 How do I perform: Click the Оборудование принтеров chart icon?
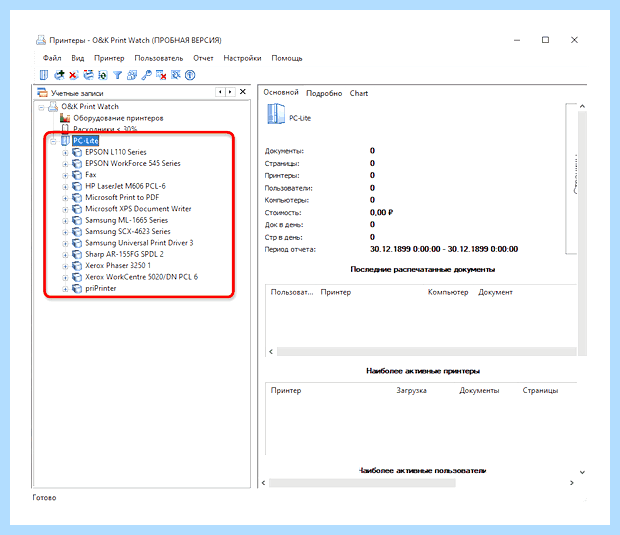click(65, 118)
